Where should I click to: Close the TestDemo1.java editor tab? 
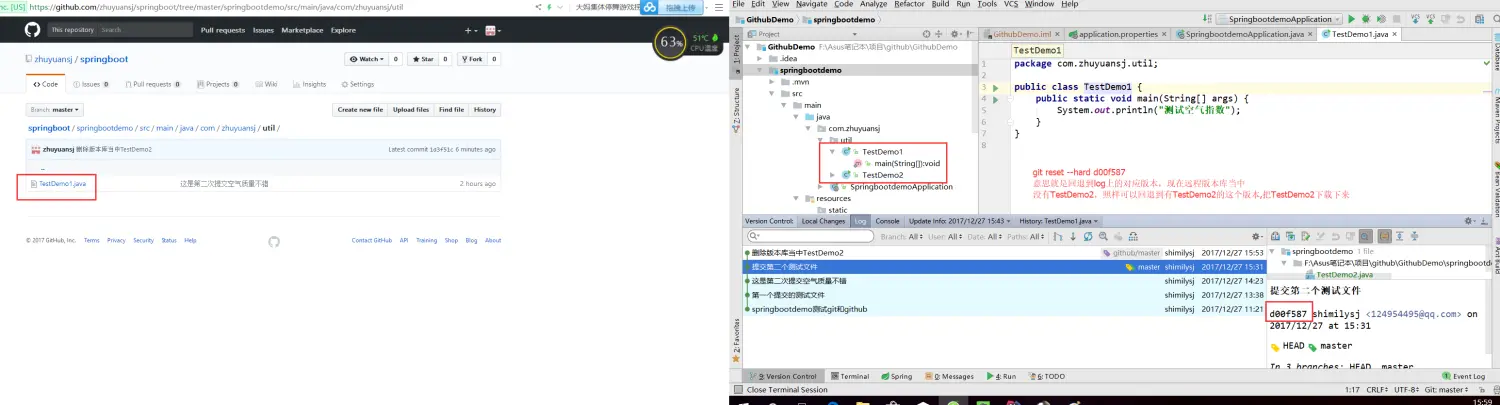point(1395,34)
